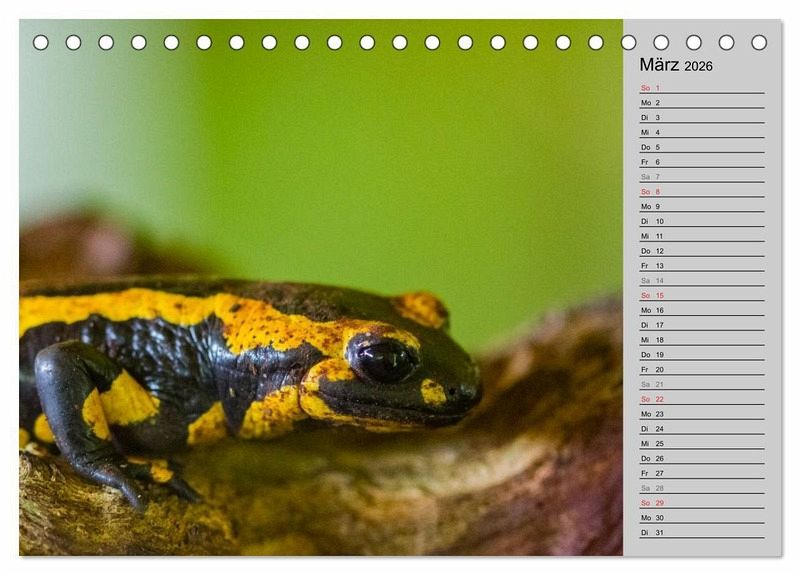
Task: Click Saturday 7 entry in calendar
Action: (700, 177)
